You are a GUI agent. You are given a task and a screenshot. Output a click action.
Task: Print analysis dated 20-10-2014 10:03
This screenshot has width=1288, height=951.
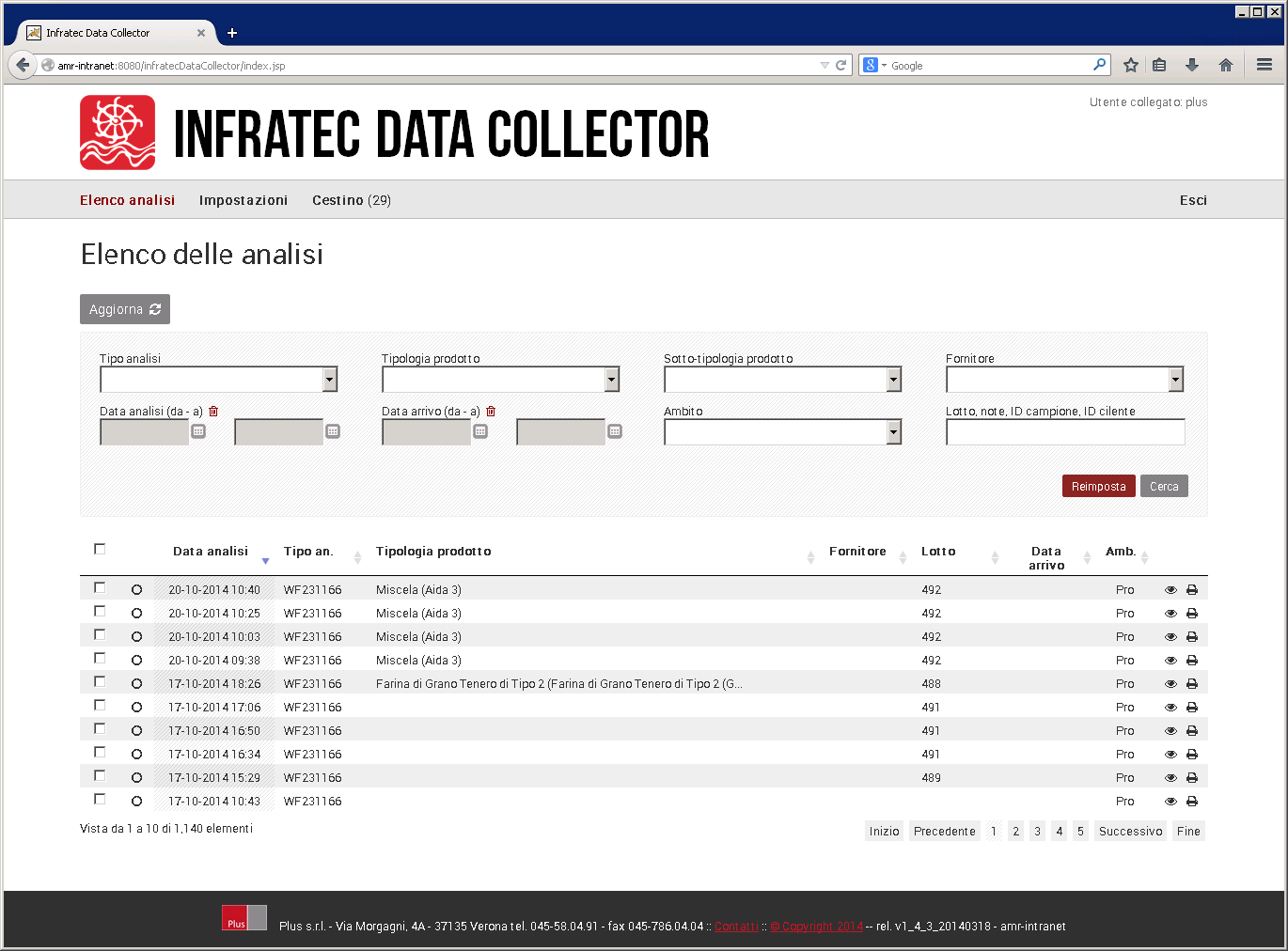pos(1192,637)
